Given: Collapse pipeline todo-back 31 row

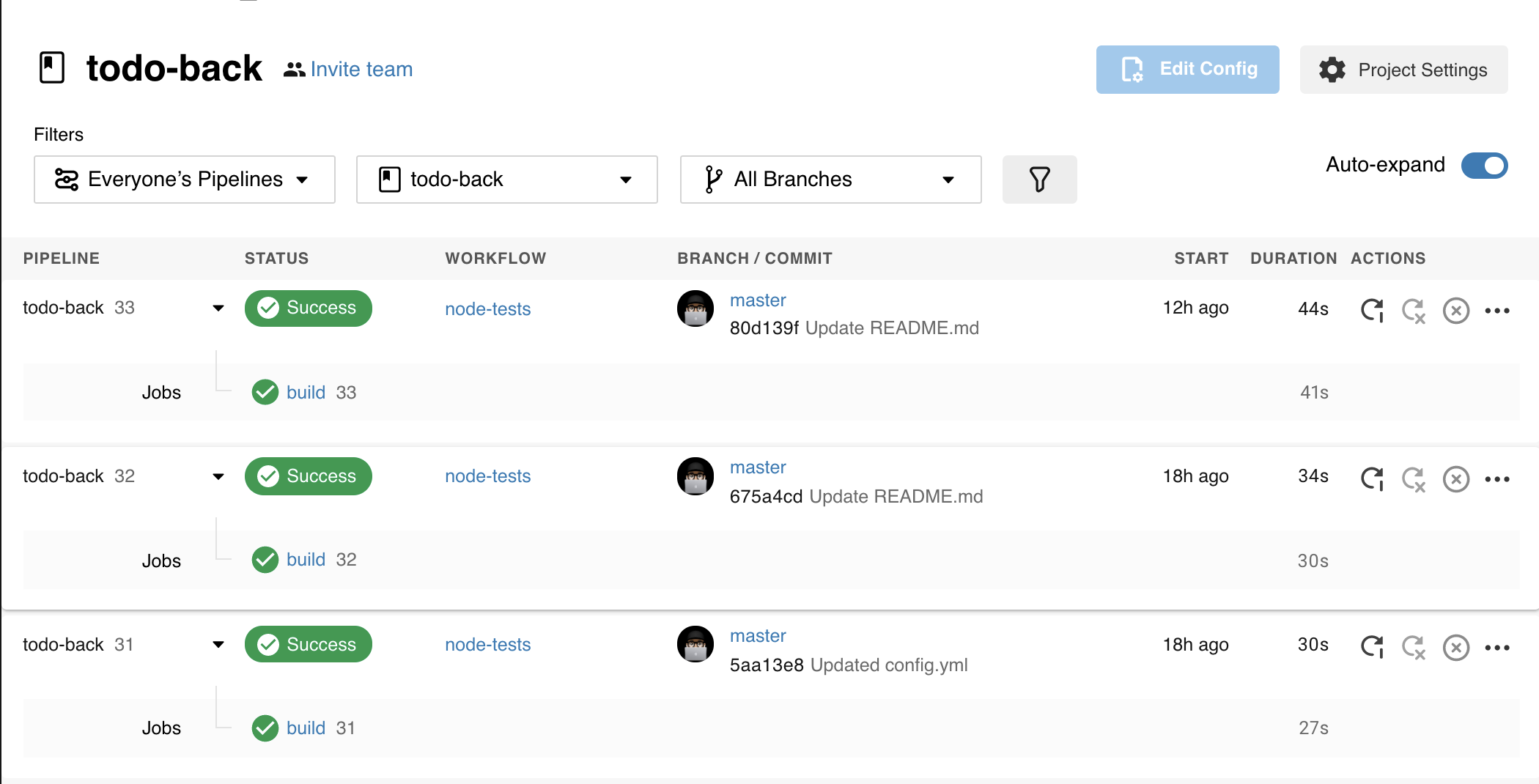Looking at the screenshot, I should coord(218,645).
